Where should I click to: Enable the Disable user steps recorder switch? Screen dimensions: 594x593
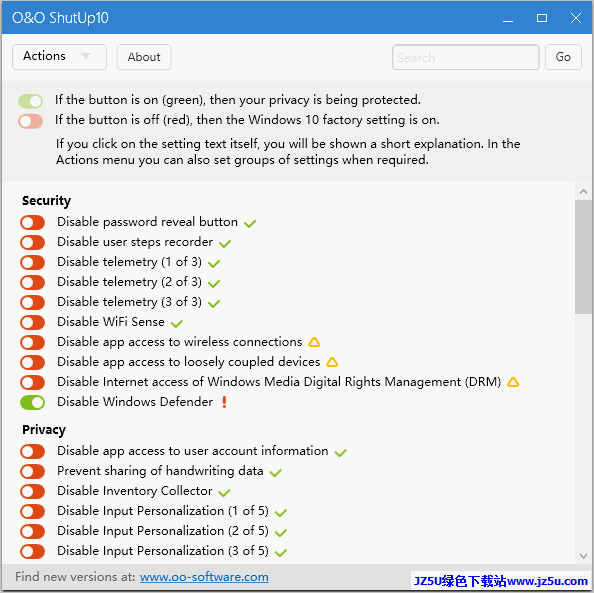click(x=33, y=242)
